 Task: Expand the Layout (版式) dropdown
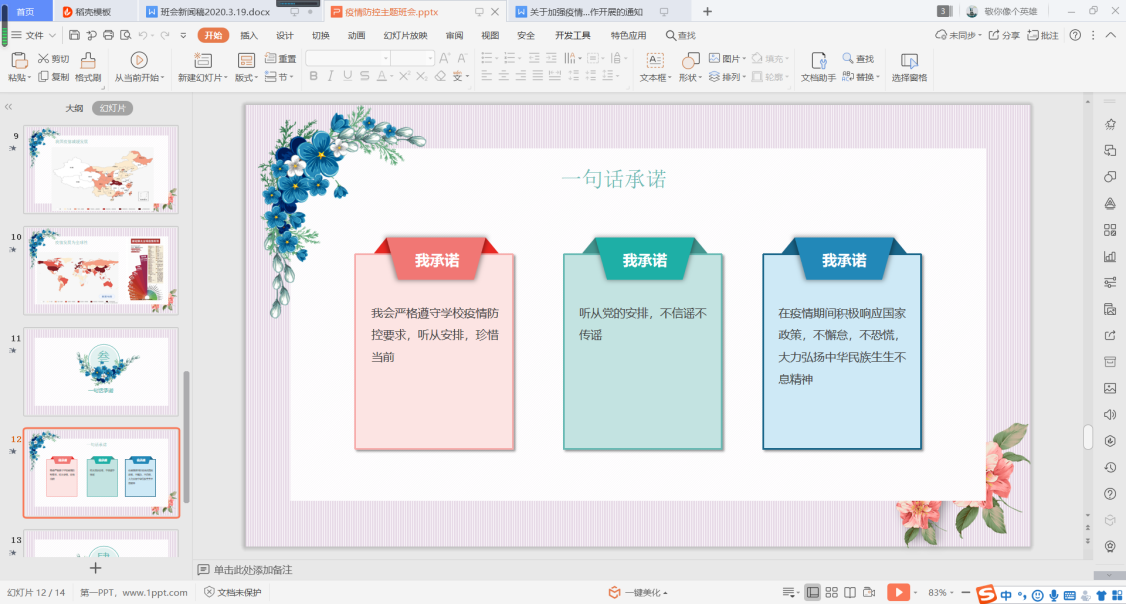pyautogui.click(x=246, y=78)
